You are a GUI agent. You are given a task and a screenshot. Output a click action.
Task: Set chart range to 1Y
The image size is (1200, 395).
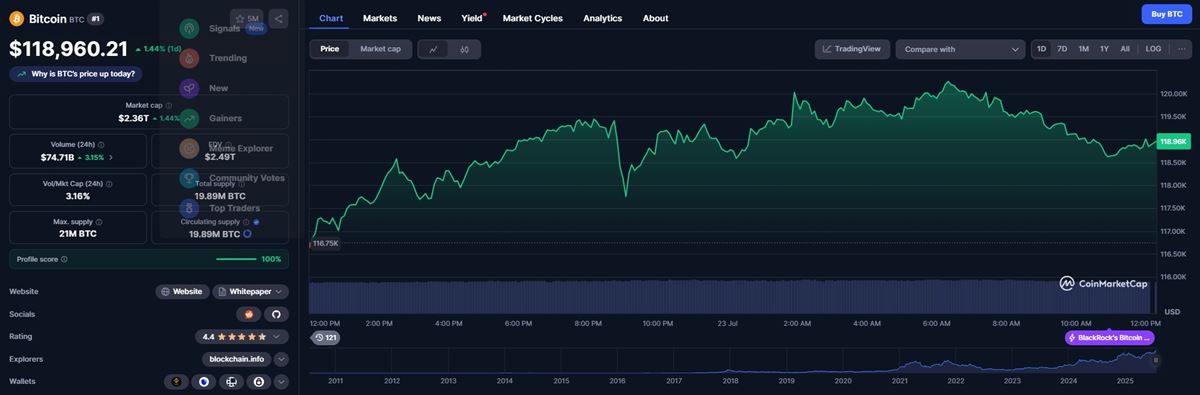click(x=1105, y=49)
